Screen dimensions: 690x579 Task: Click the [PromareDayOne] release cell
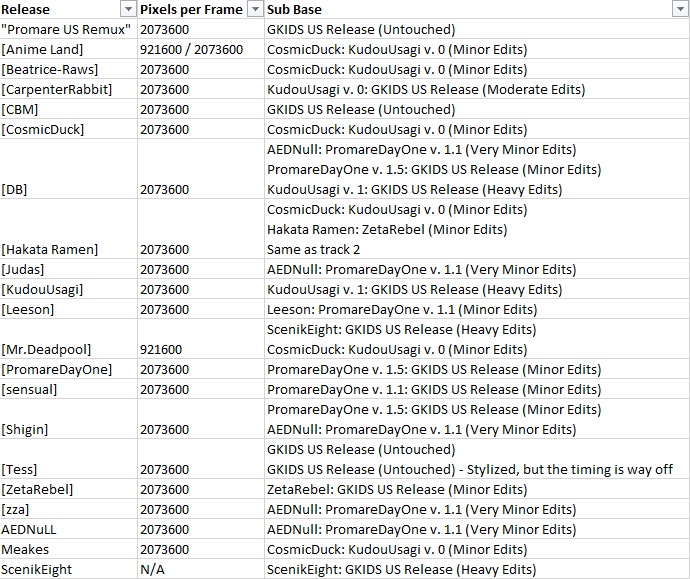coord(69,370)
